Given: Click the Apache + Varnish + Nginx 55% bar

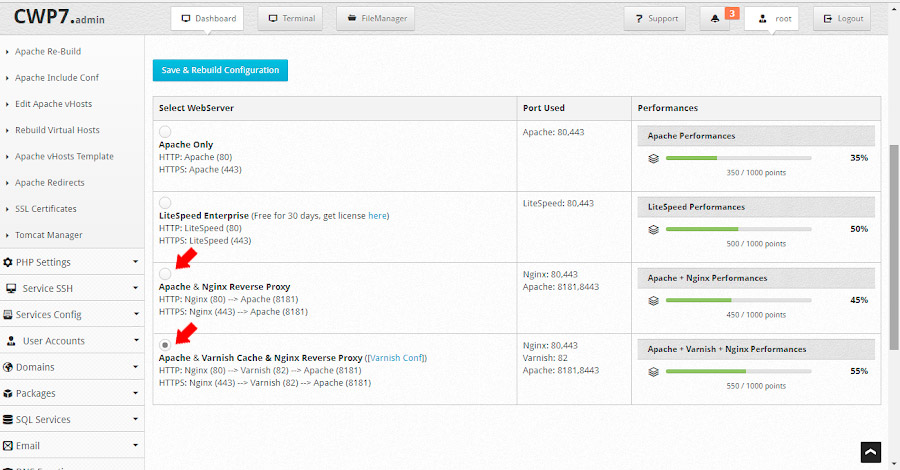Looking at the screenshot, I should (x=739, y=371).
